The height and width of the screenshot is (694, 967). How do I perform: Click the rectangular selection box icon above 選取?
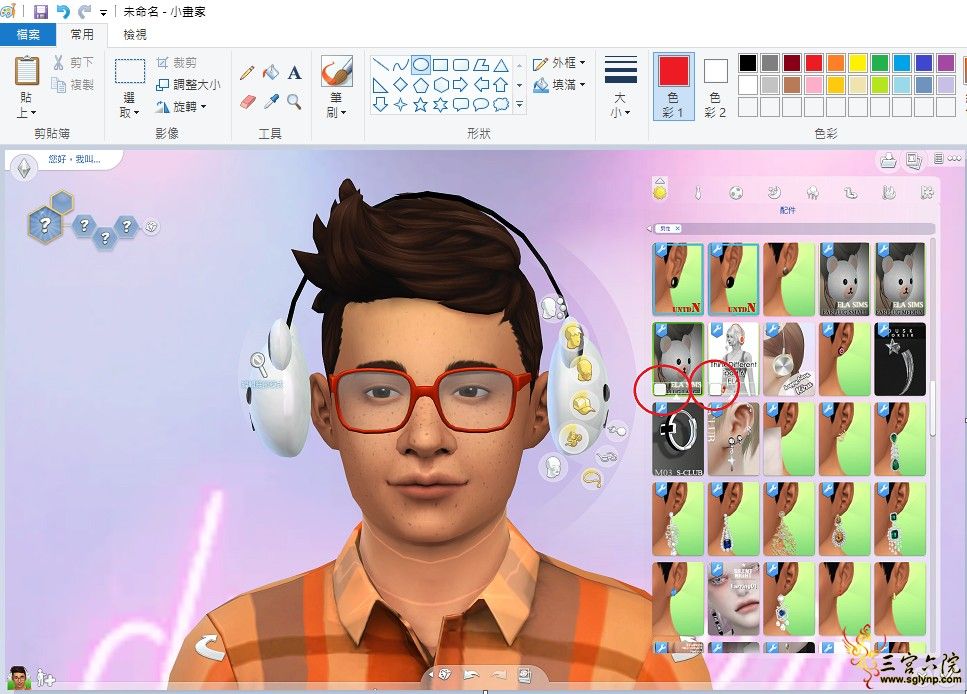pos(130,72)
